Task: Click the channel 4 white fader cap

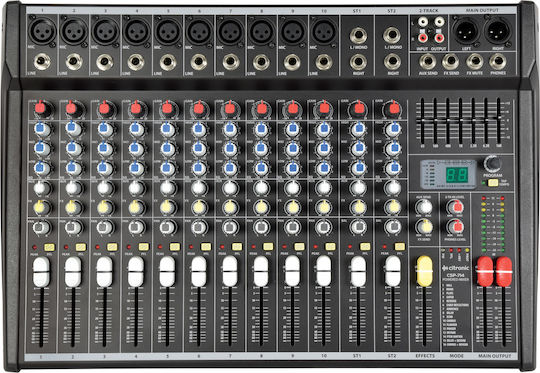Action: click(x=136, y=272)
